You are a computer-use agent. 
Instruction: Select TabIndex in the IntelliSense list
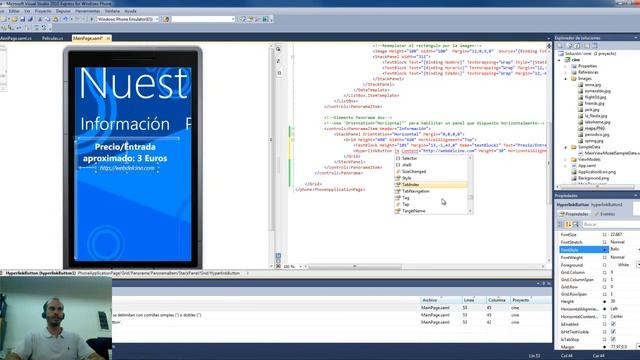point(431,184)
